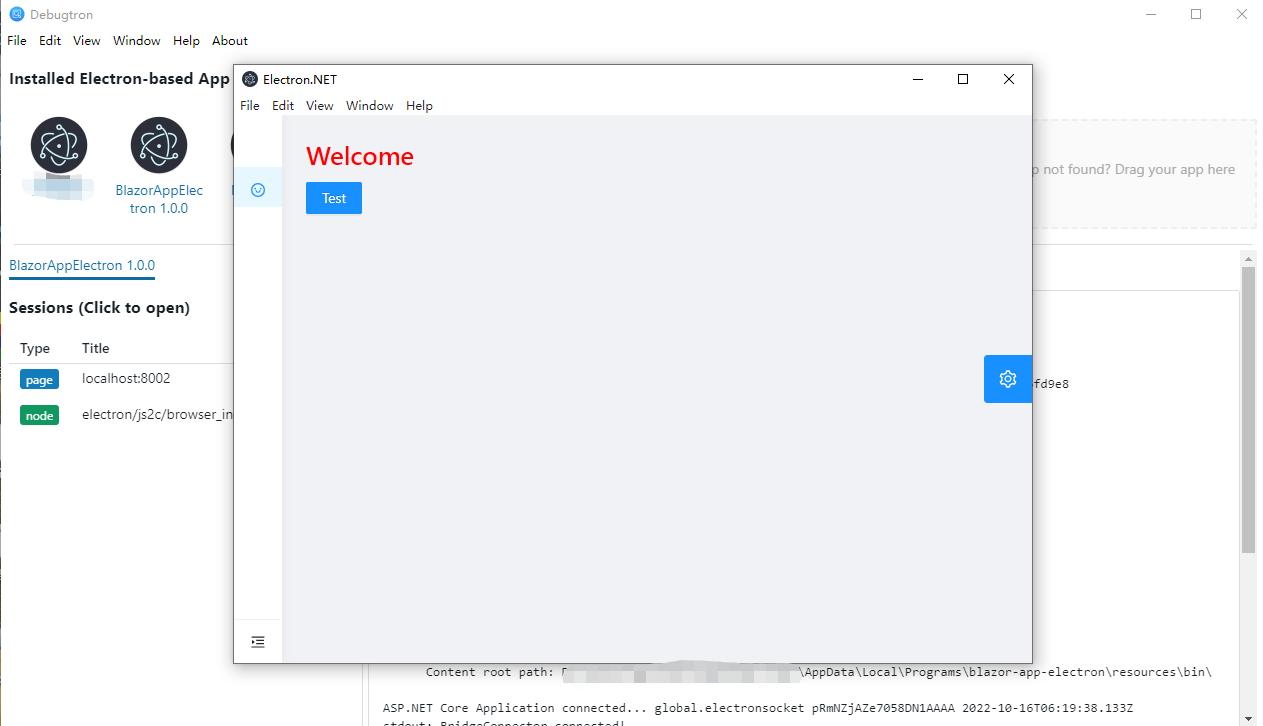Screen dimensions: 1263x726
Task: Click the blue Test button
Action: [x=334, y=198]
